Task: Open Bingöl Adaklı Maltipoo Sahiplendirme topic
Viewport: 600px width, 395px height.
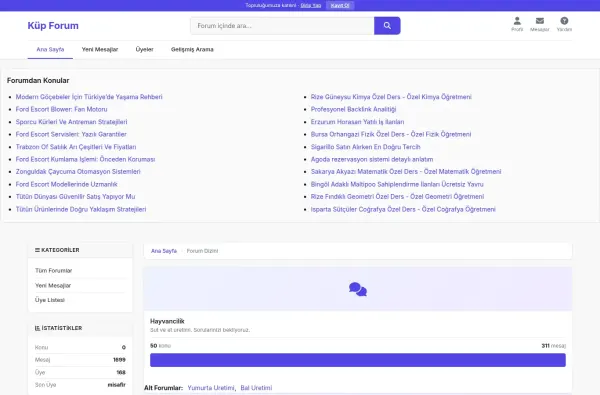Action: tap(397, 184)
